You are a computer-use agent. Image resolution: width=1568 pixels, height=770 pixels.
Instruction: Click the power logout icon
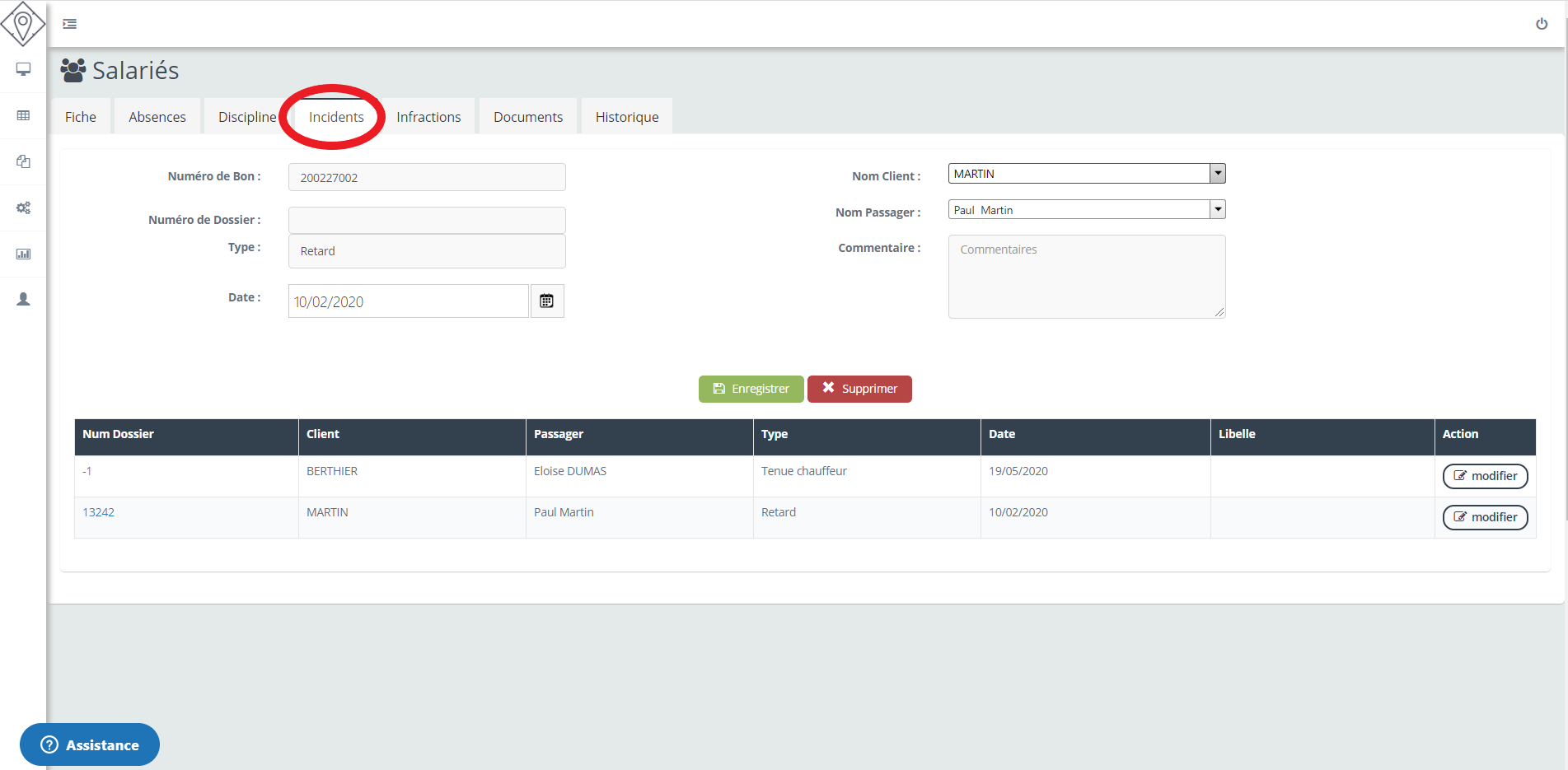pos(1541,24)
